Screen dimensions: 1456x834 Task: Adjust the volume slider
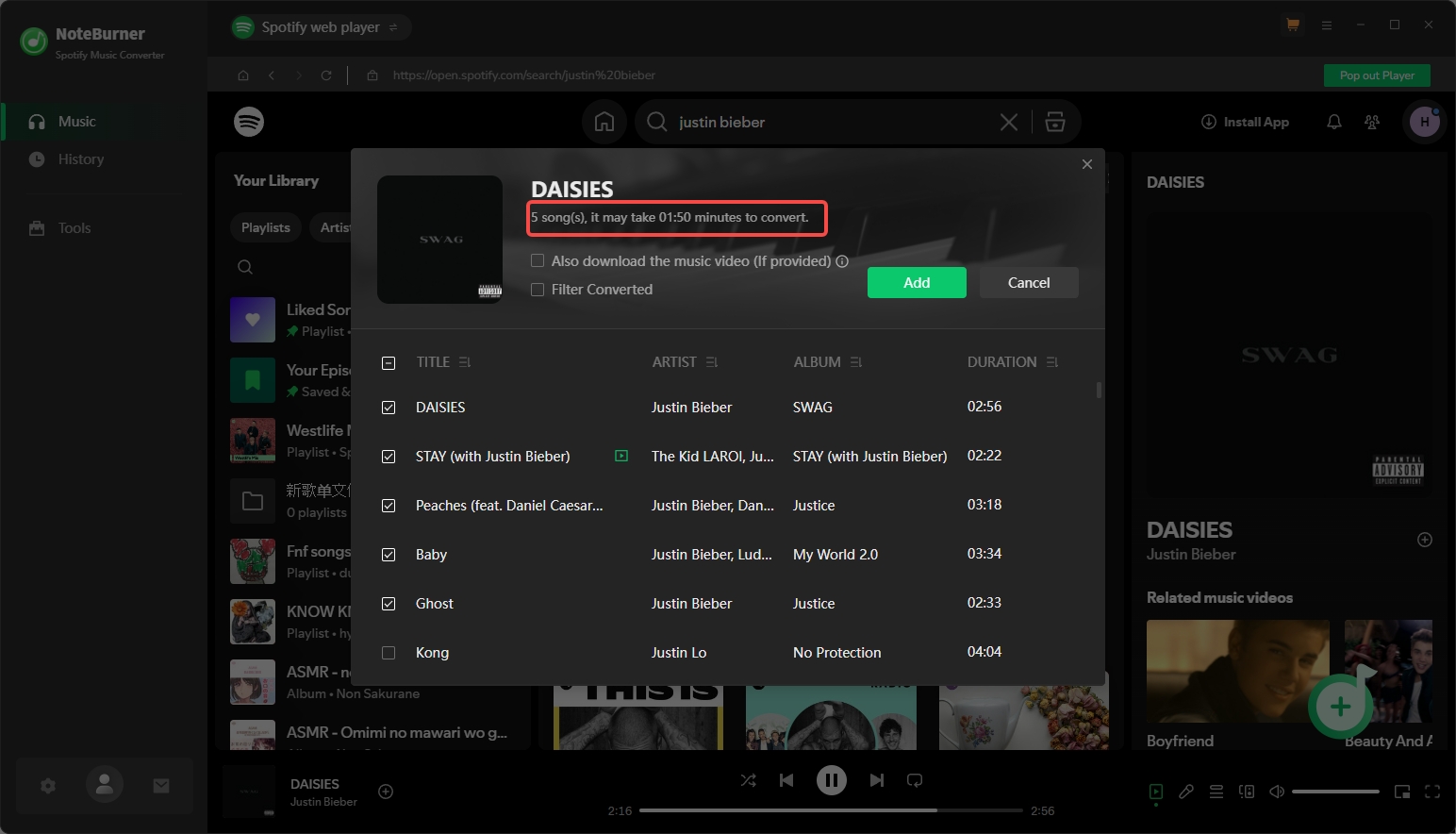1335,792
